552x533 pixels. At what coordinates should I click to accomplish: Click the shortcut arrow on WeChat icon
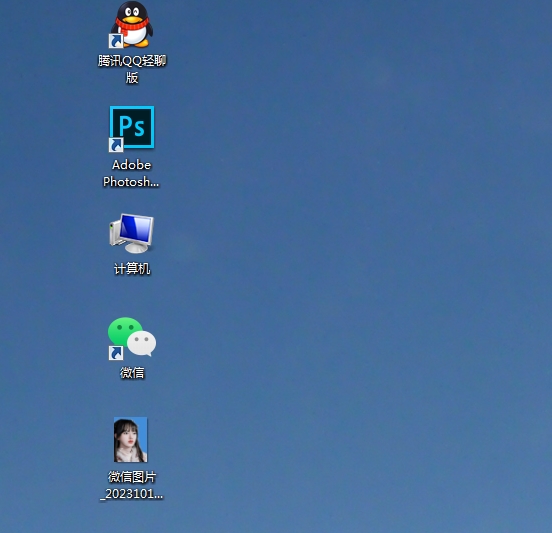[x=116, y=353]
